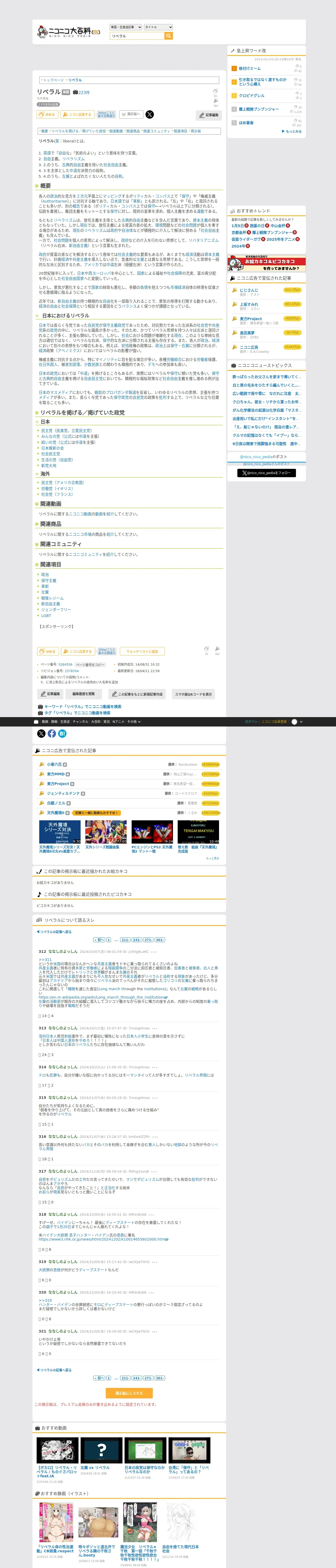Open the 動画 tab in the black bar
Viewport: 336px width, 1568px height.
[44, 722]
